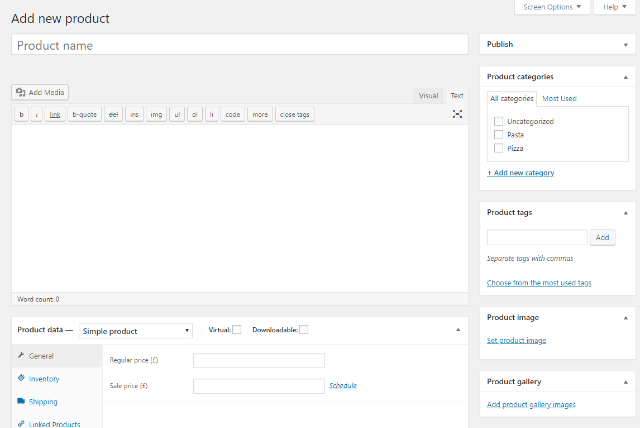Collapse the Product tags panel
Image resolution: width=640 pixels, height=428 pixels.
[626, 213]
